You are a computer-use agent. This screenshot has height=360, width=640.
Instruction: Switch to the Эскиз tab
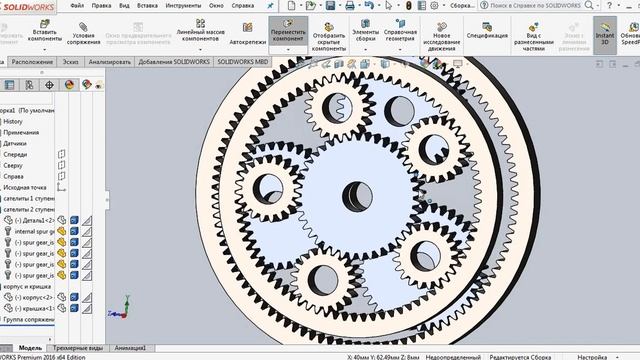pyautogui.click(x=71, y=62)
